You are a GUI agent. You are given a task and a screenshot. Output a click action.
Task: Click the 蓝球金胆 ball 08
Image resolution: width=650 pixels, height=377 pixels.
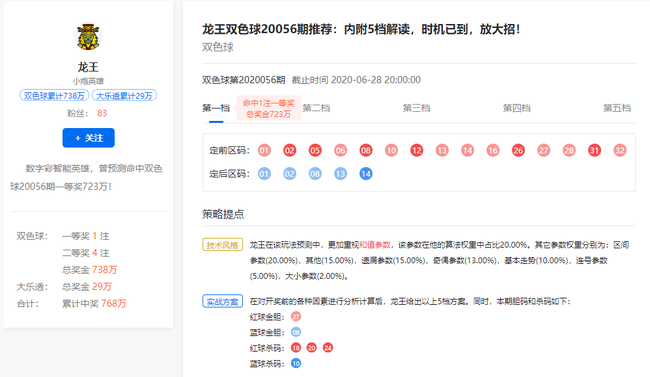click(296, 332)
